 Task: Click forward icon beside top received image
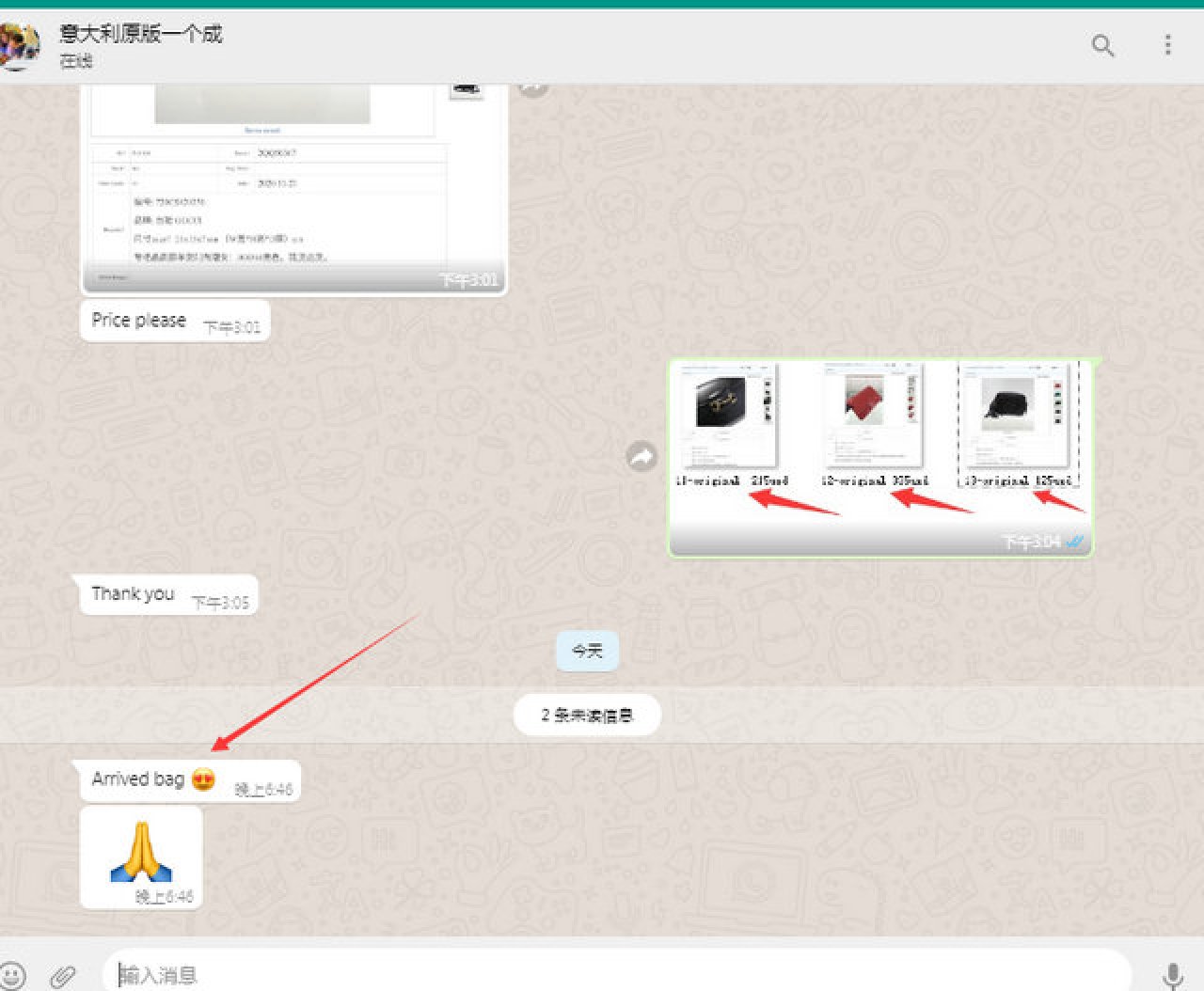coord(532,88)
